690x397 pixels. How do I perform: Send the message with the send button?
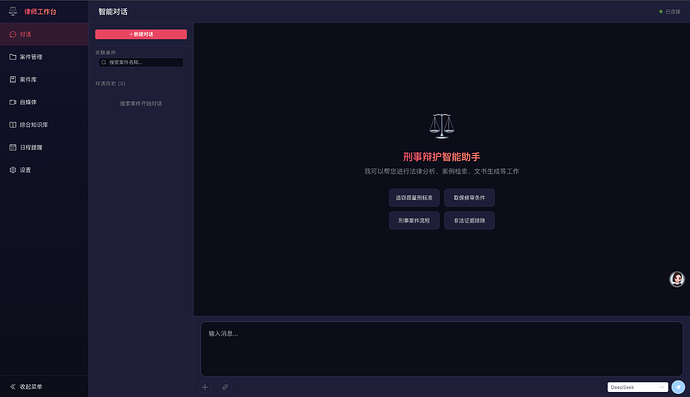point(678,387)
